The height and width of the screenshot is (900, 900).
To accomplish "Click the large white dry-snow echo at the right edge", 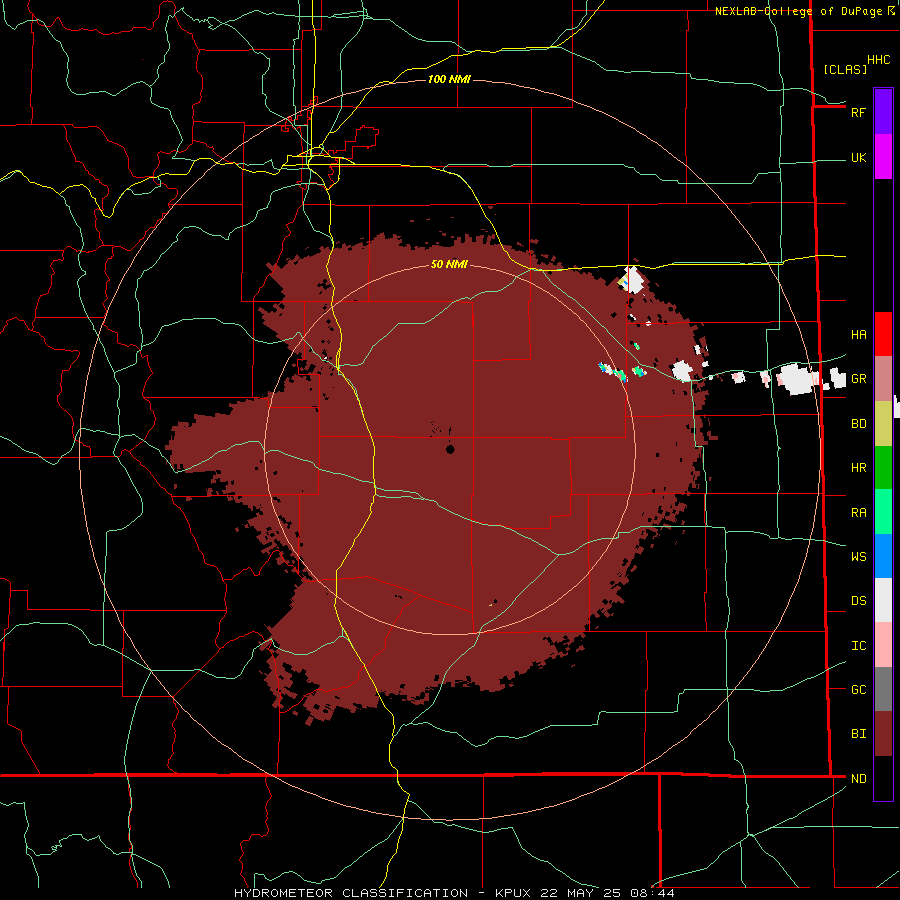I will 798,379.
